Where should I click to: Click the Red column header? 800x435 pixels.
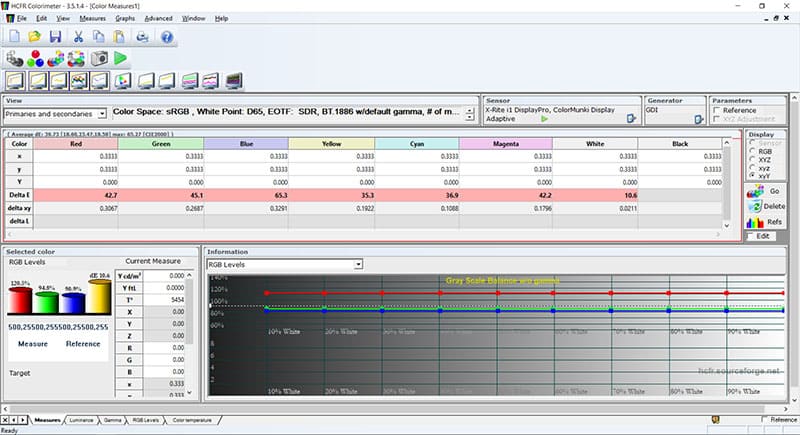coord(76,144)
